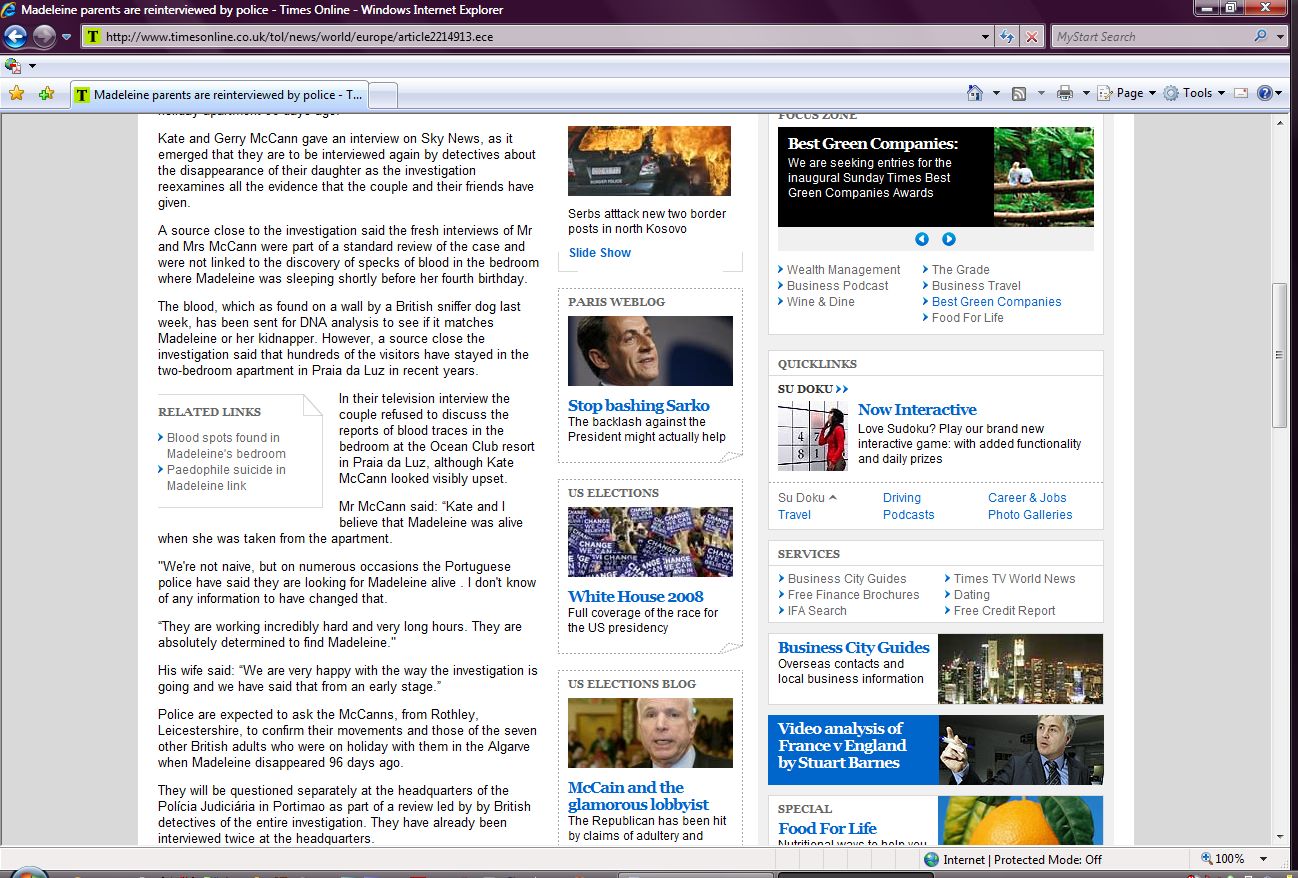The height and width of the screenshot is (878, 1298).
Task: Click the Refresh page icon
Action: pyautogui.click(x=1008, y=37)
